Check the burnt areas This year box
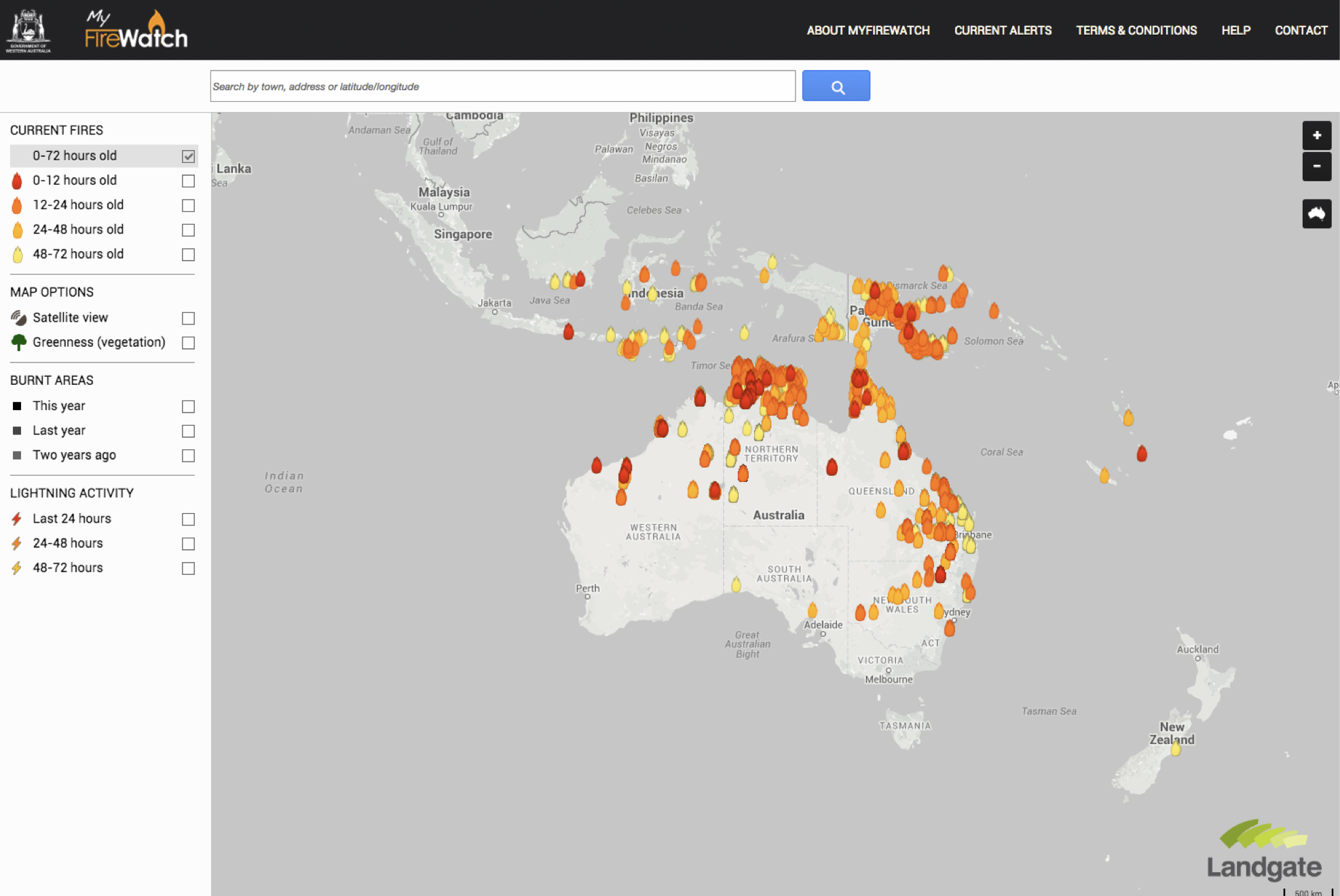The image size is (1340, 896). click(x=188, y=407)
